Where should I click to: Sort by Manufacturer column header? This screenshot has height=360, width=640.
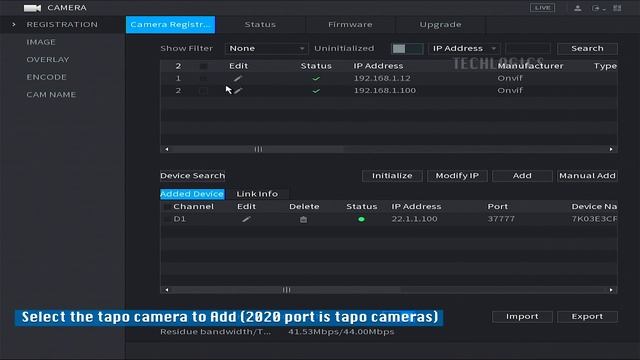(x=530, y=66)
